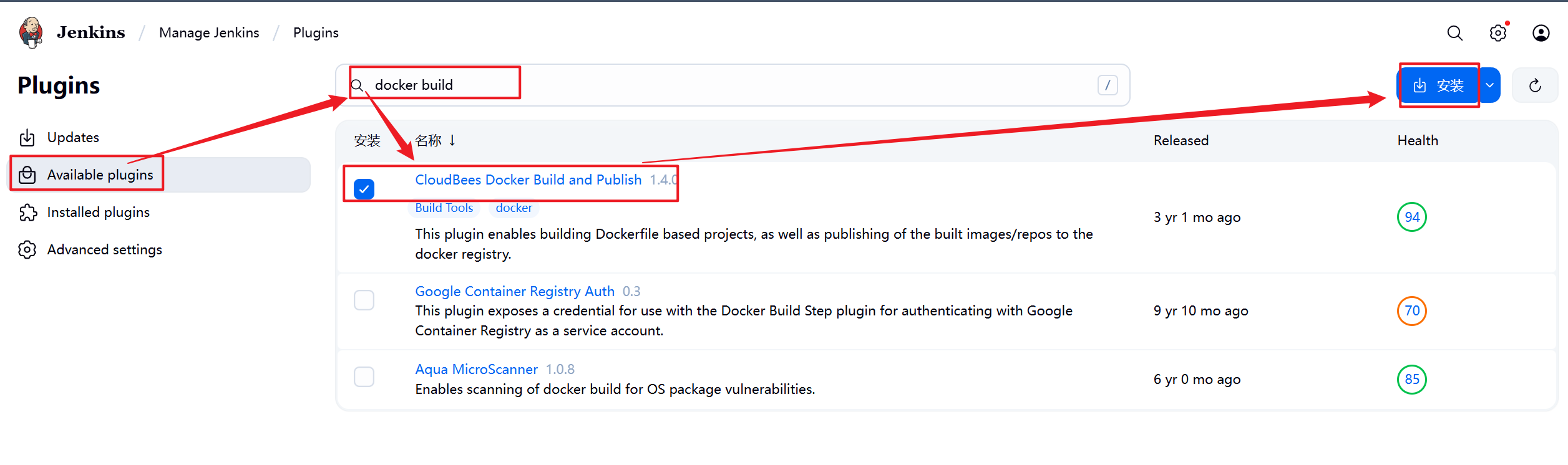Screen dimensions: 1568x465
Task: Click the Advanced settings gear icon
Action: [x=27, y=250]
